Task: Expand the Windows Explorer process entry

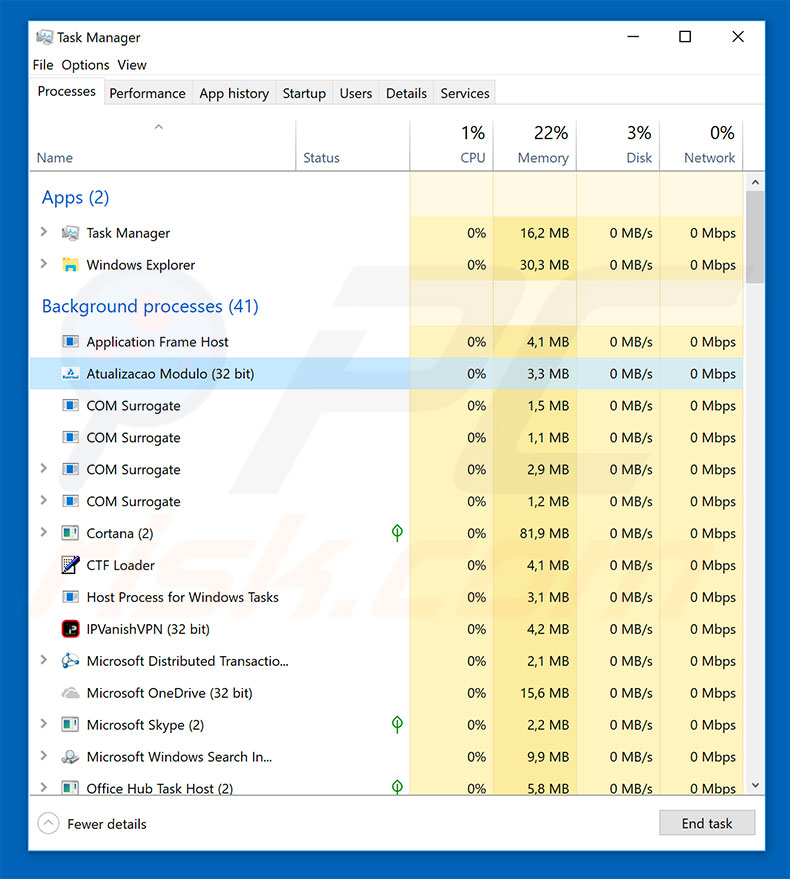Action: 43,265
